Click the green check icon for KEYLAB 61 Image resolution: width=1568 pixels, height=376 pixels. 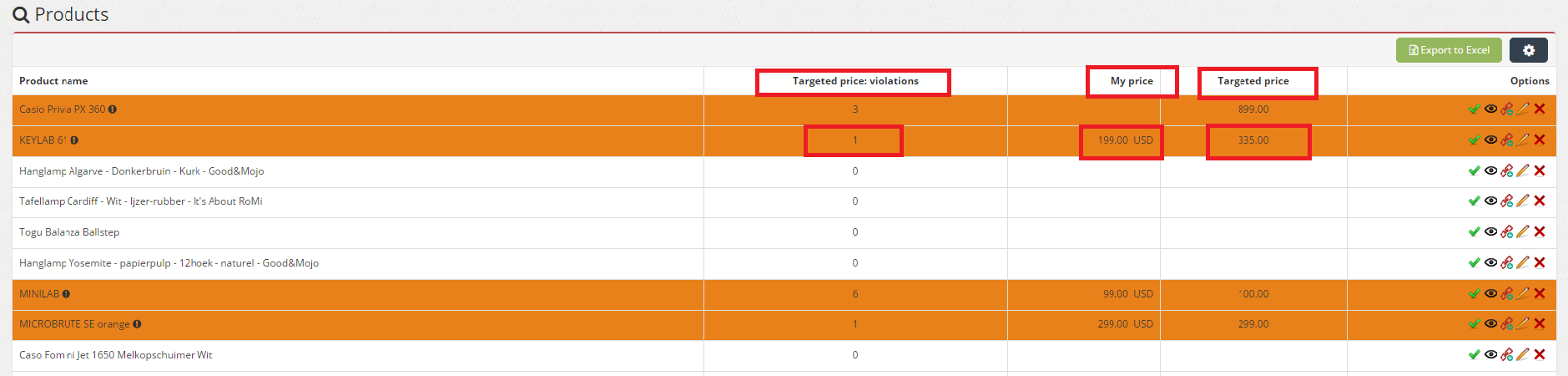pyautogui.click(x=1474, y=140)
